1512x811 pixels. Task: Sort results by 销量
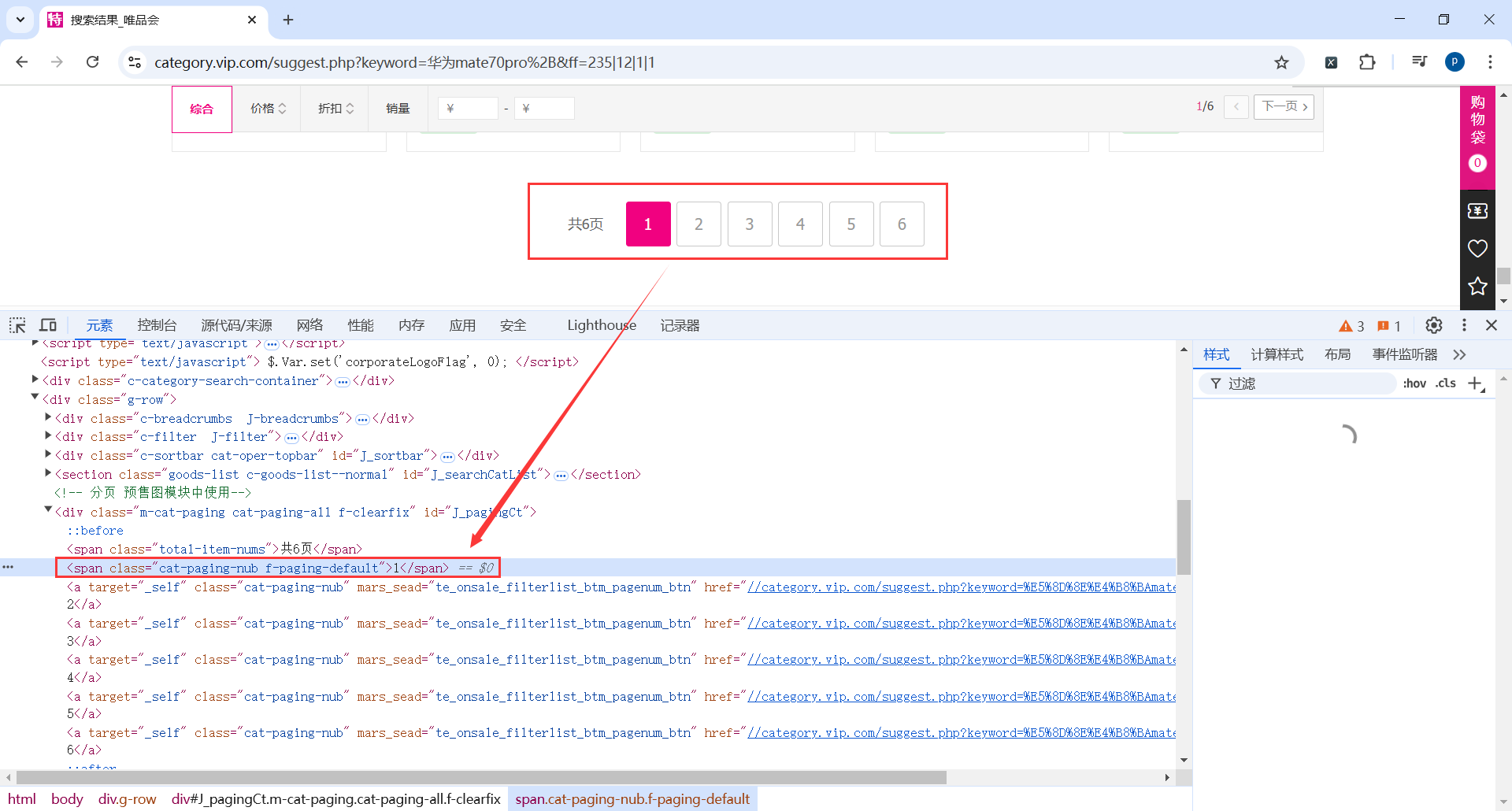(398, 109)
